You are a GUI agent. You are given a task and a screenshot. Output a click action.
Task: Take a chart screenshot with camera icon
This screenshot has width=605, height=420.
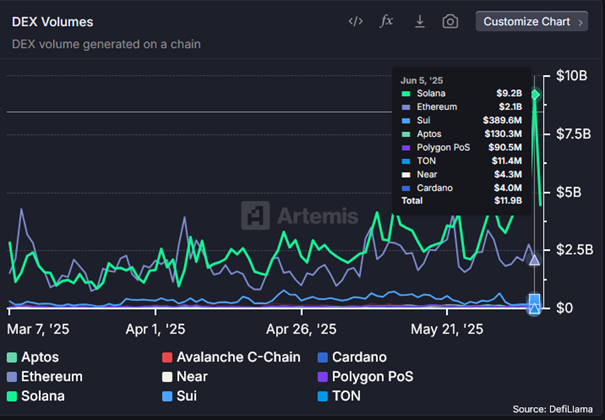[450, 22]
